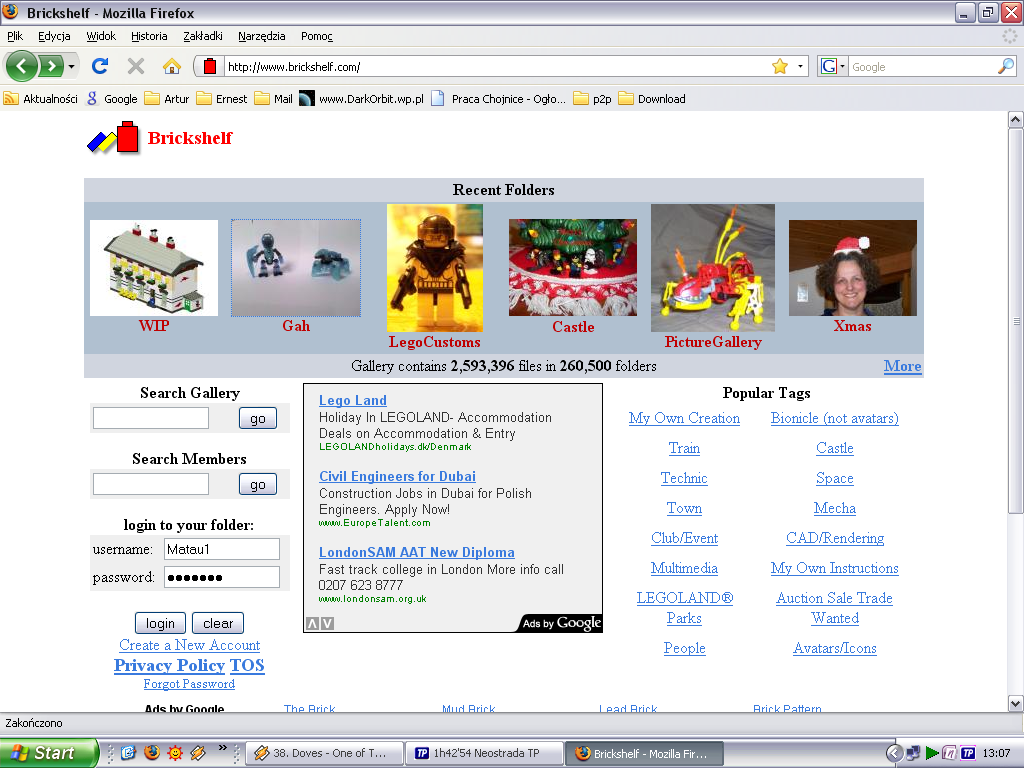
Task: Bookmark this page with the star icon
Action: 780,66
